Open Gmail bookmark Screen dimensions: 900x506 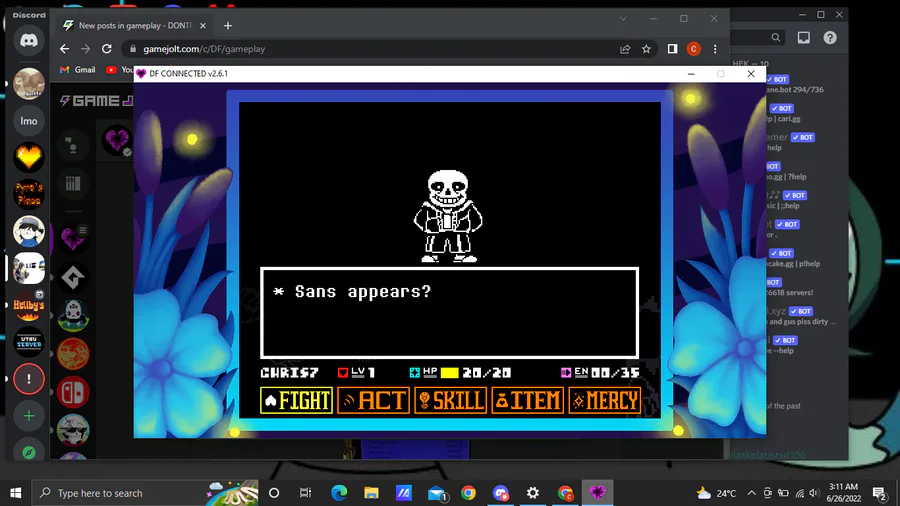pos(78,69)
